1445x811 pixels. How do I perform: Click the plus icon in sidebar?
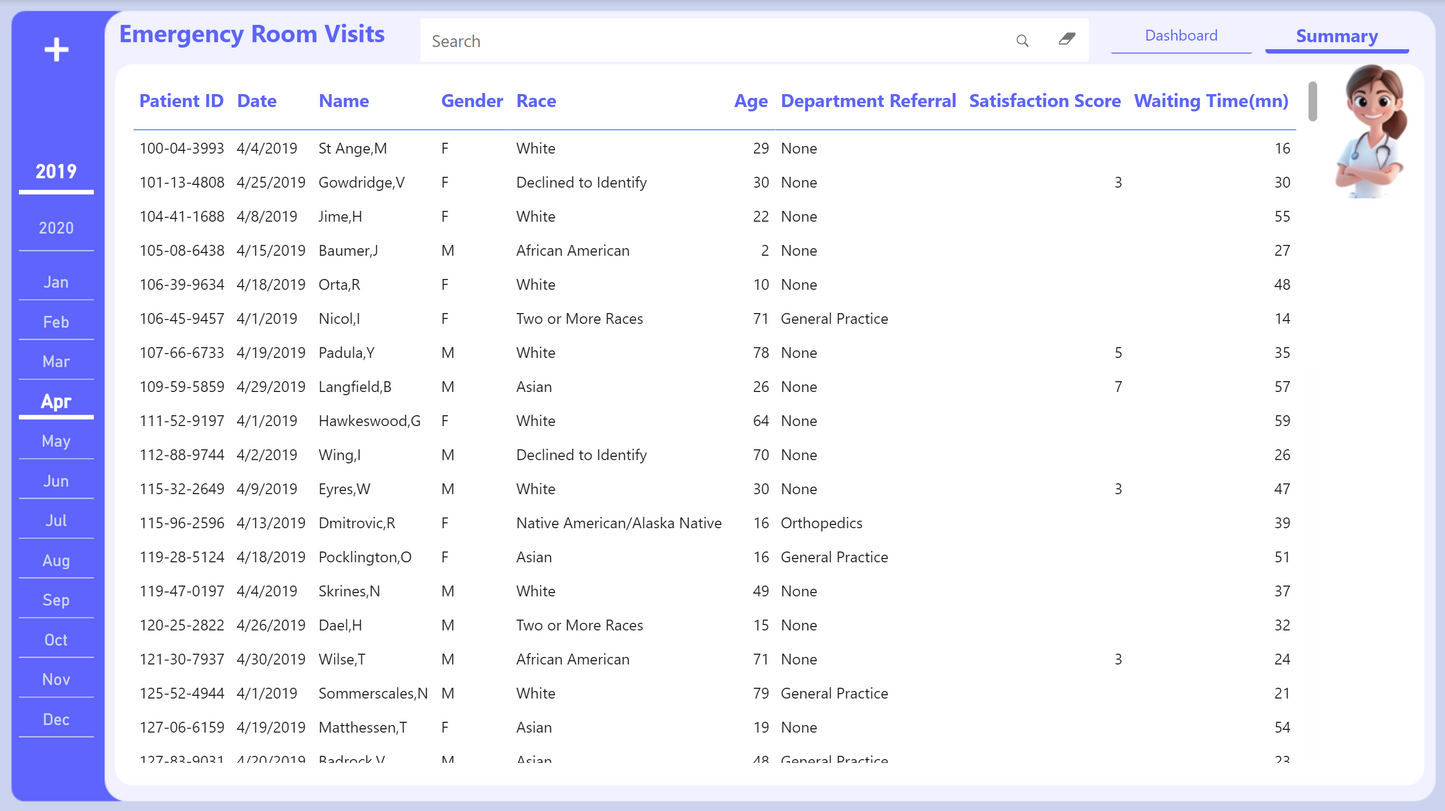(57, 50)
